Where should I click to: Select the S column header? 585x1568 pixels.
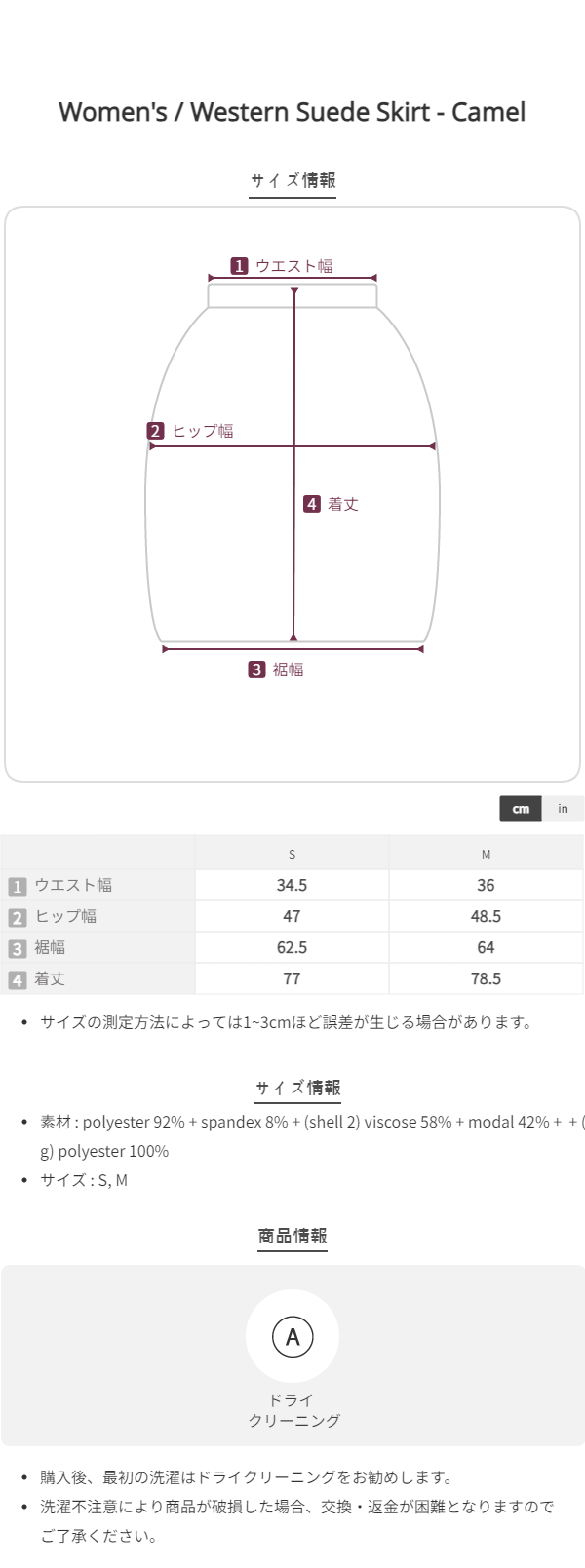tap(292, 854)
